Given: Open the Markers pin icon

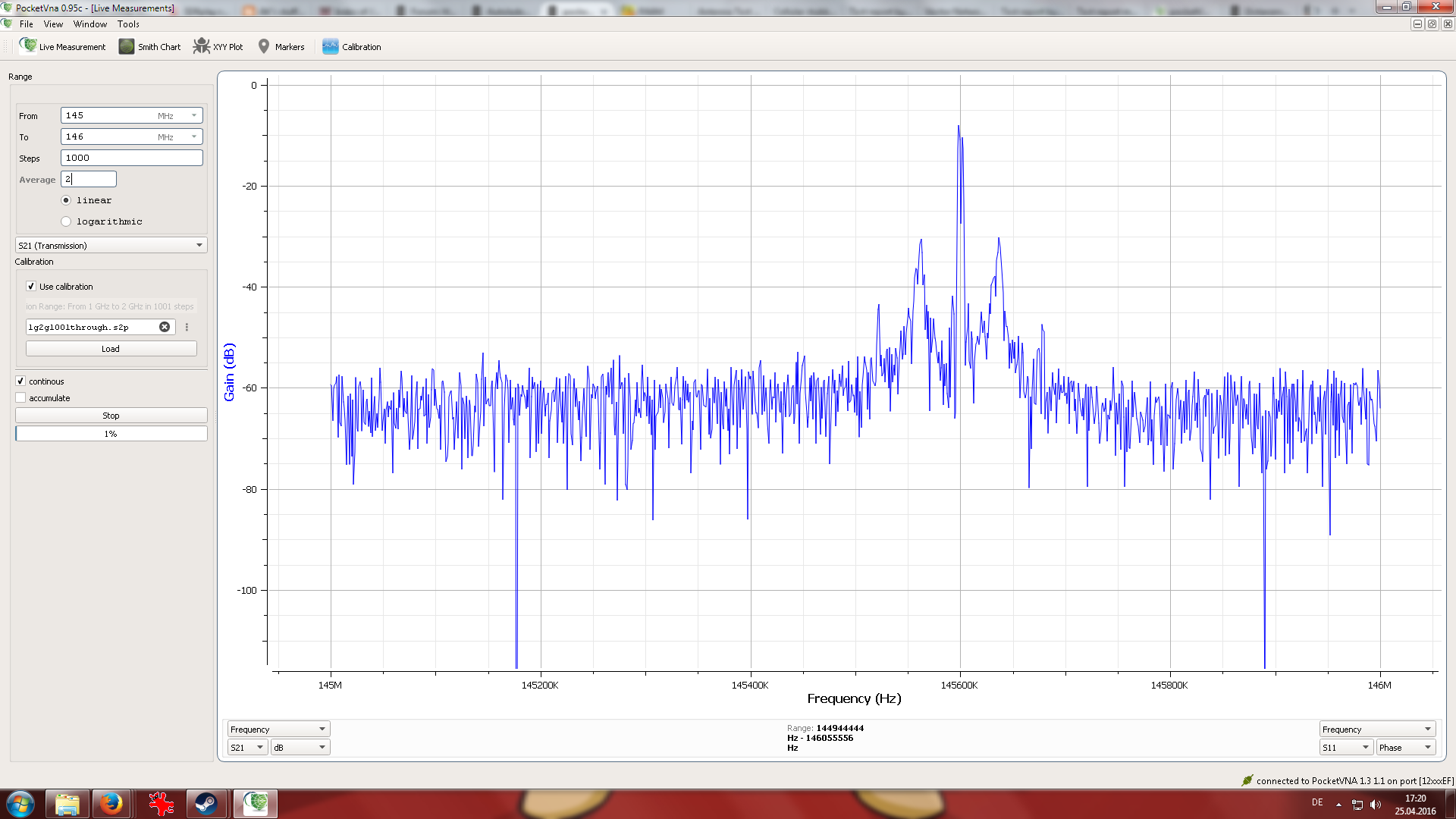Looking at the screenshot, I should (264, 46).
